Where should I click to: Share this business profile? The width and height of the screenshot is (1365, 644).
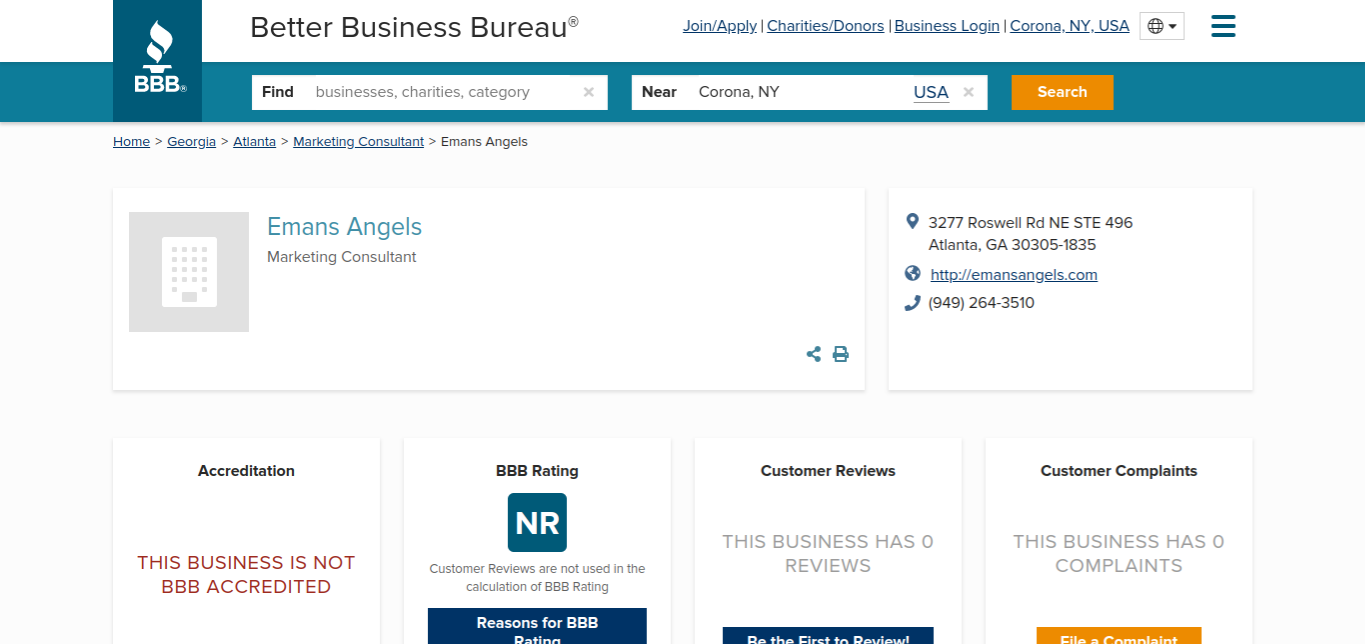click(x=814, y=354)
